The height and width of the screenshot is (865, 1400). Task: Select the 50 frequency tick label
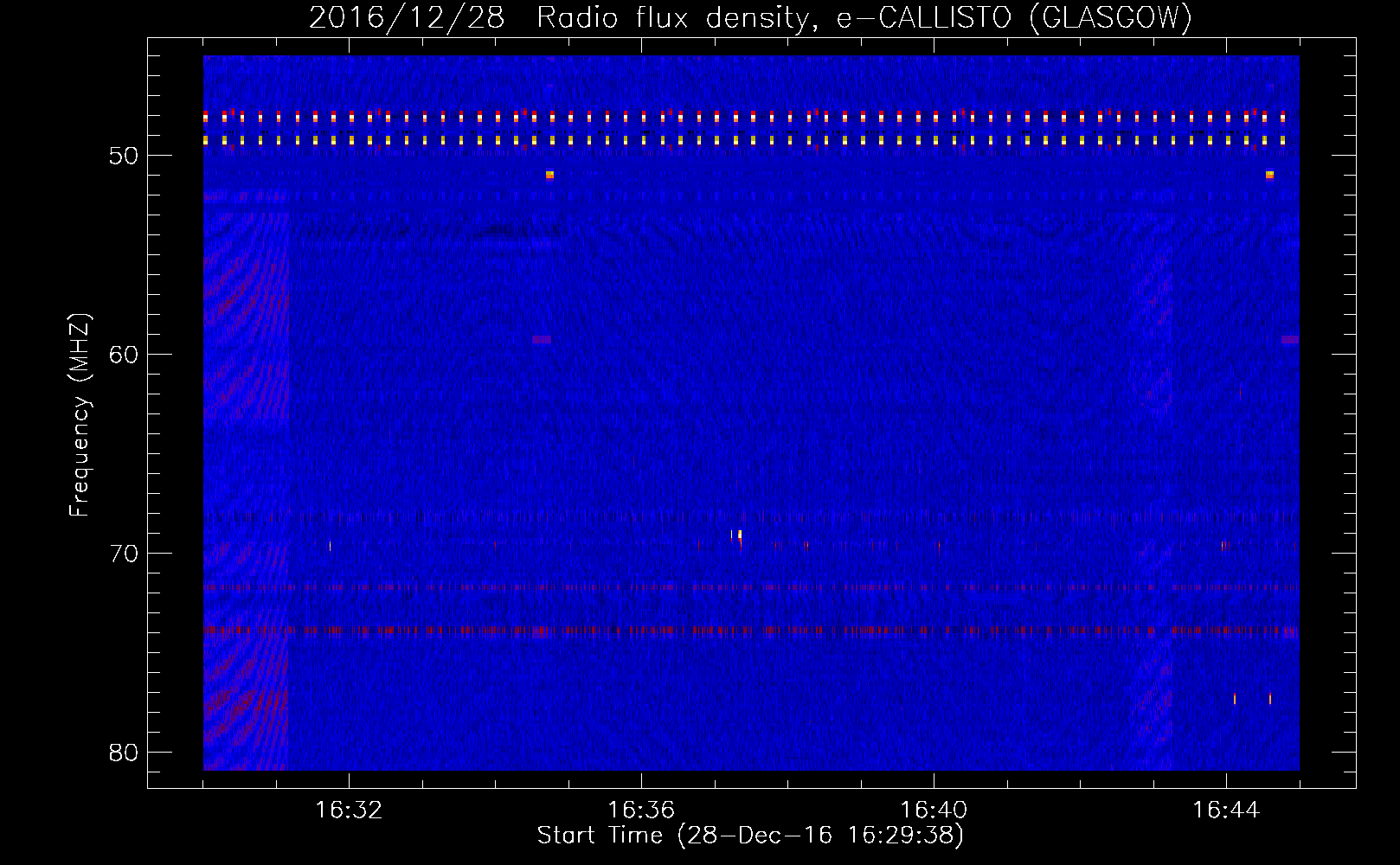[124, 156]
